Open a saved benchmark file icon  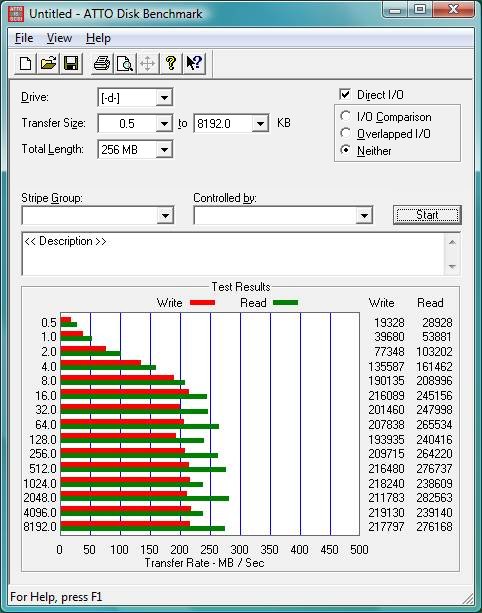(48, 63)
